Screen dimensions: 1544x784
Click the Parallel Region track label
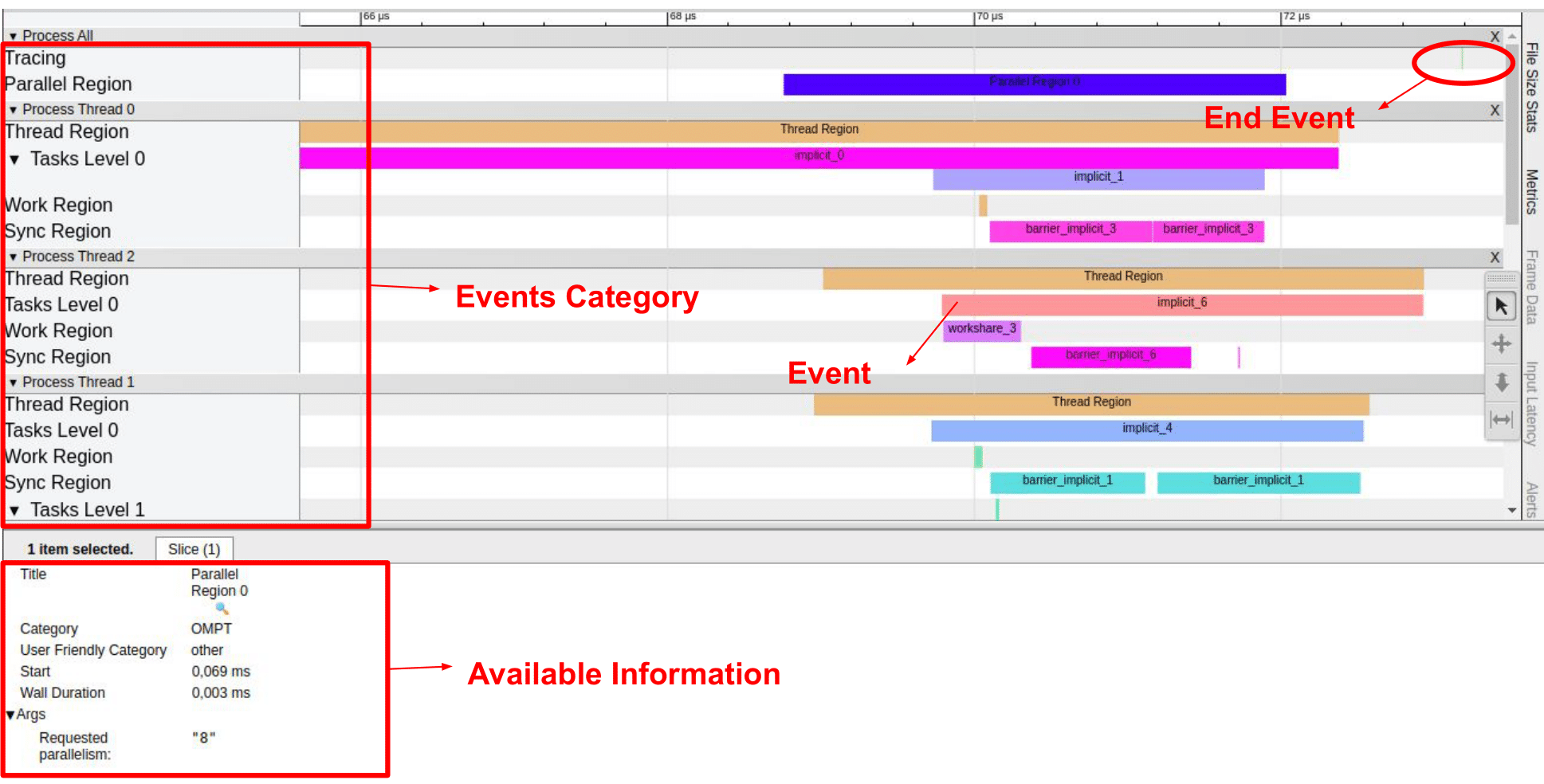click(68, 84)
